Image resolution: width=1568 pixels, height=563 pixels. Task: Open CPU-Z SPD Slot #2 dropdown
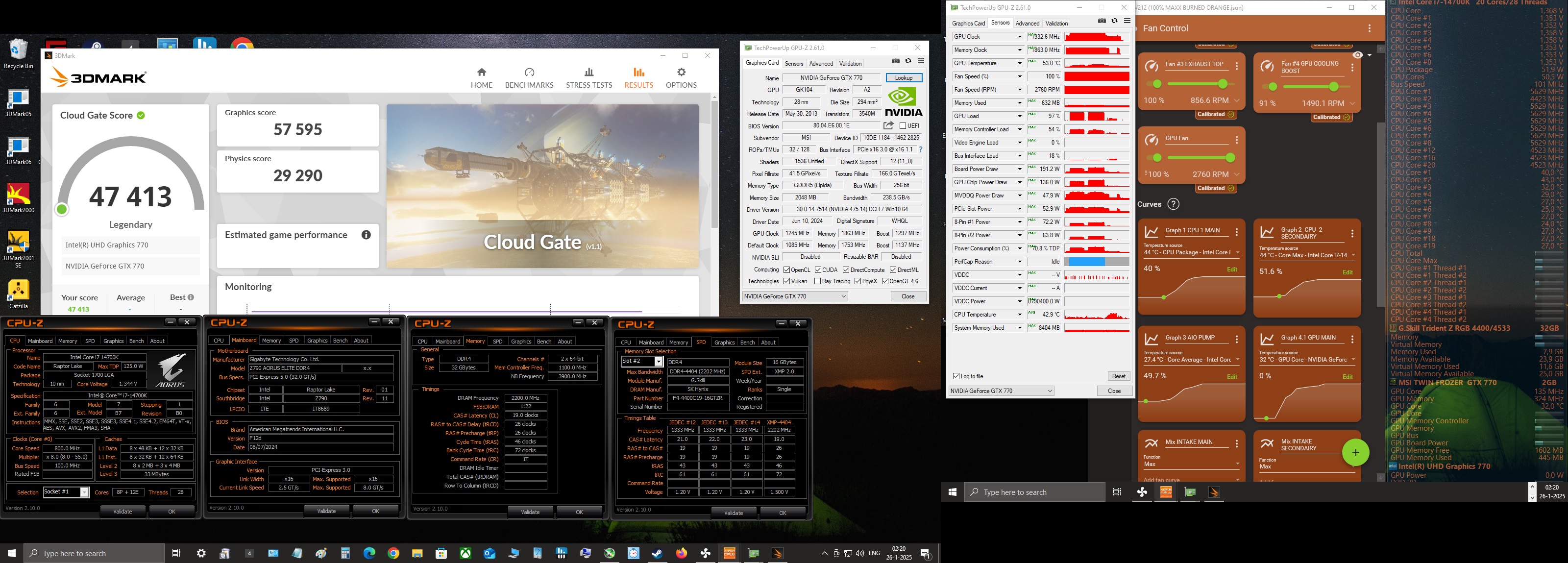[x=641, y=362]
